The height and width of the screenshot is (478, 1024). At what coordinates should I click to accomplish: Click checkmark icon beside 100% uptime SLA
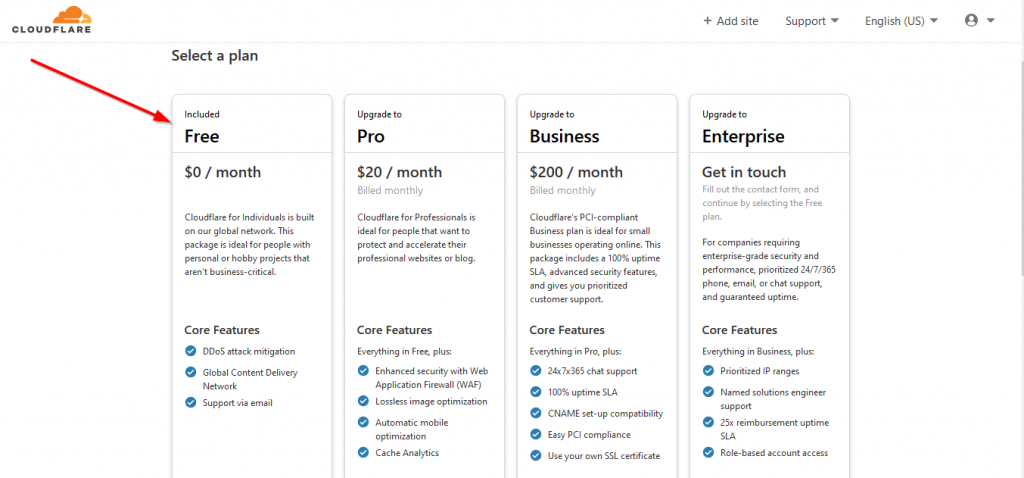coord(536,392)
